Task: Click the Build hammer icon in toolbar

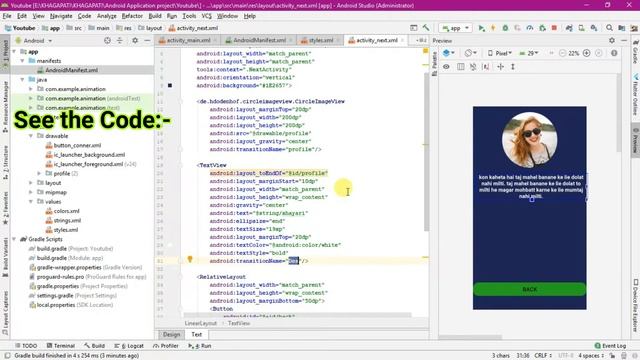Action: [x=426, y=28]
